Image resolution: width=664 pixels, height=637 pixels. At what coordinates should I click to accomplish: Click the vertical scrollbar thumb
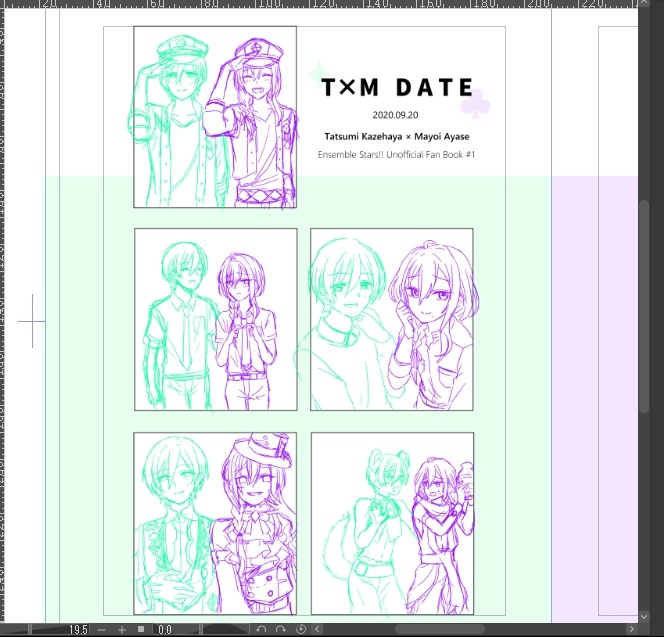tap(644, 306)
